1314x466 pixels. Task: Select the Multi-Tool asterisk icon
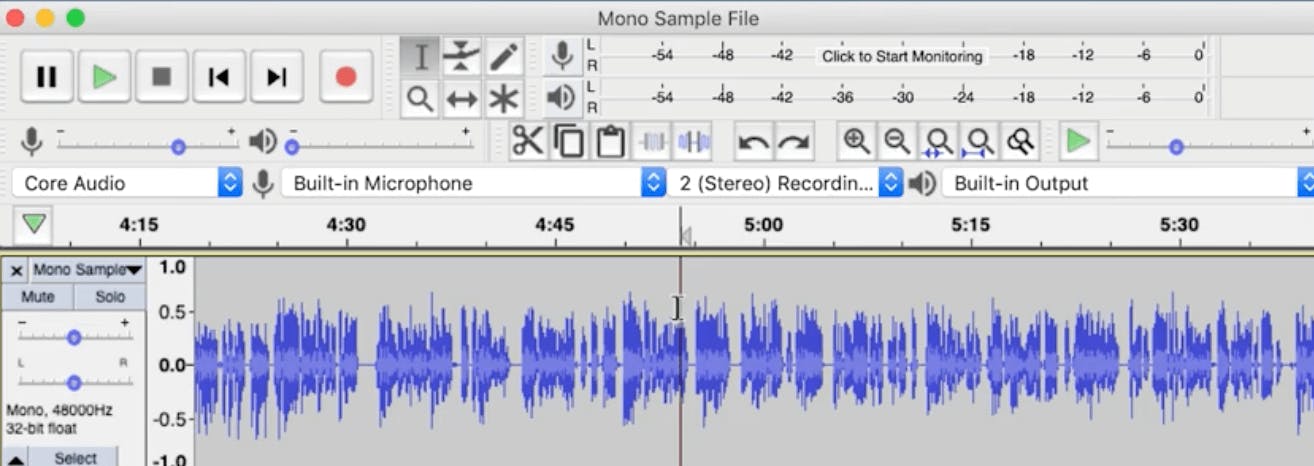pyautogui.click(x=504, y=99)
